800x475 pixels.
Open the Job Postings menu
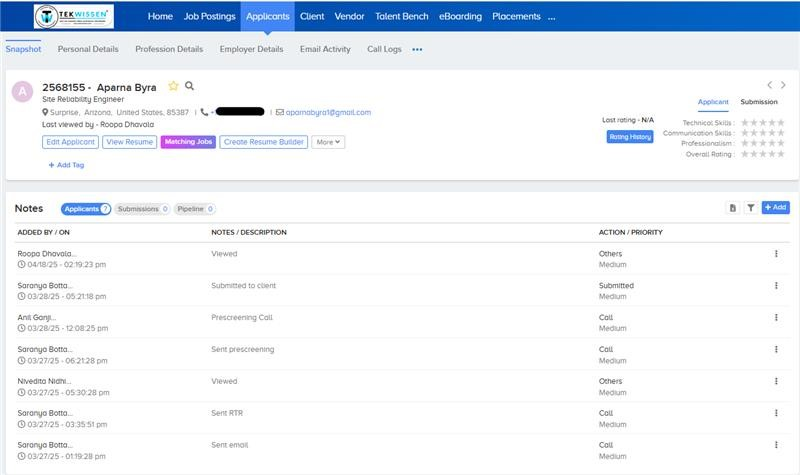point(209,17)
